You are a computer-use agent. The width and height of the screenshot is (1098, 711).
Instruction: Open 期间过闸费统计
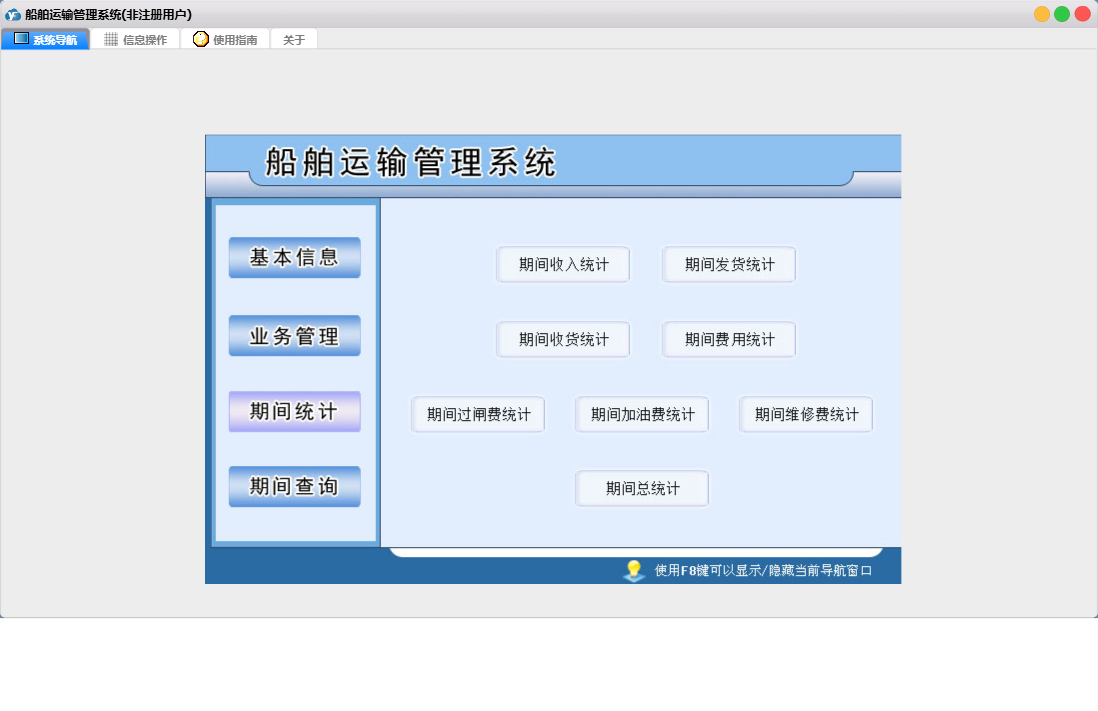click(x=478, y=414)
